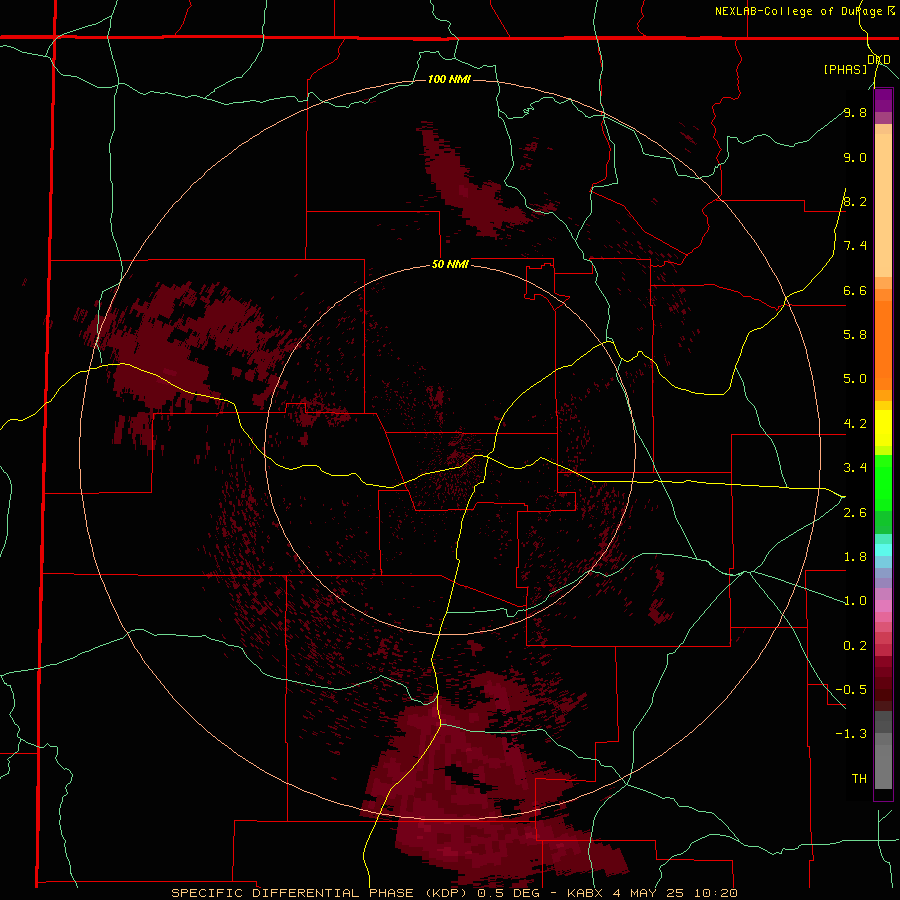Click the 0.2 legend value
This screenshot has height=900, width=900.
855,646
